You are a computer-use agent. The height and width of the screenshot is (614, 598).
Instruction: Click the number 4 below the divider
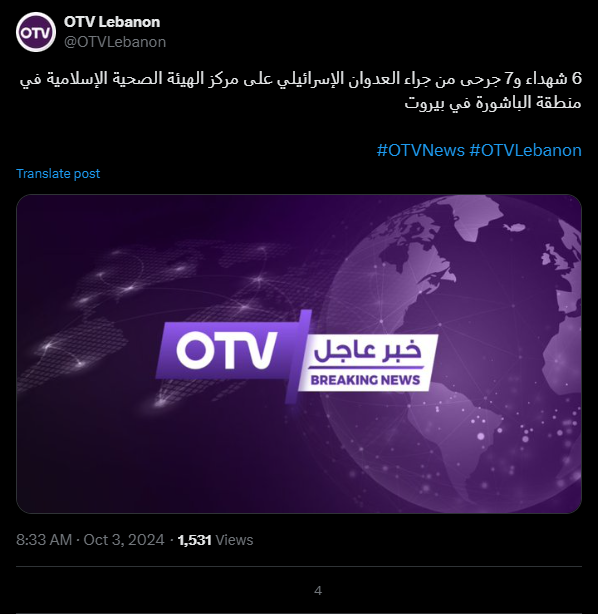(318, 591)
